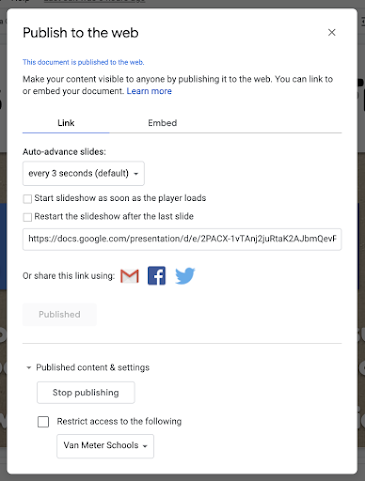Close the Publish to the web dialog
This screenshot has width=365, height=481.
click(332, 32)
